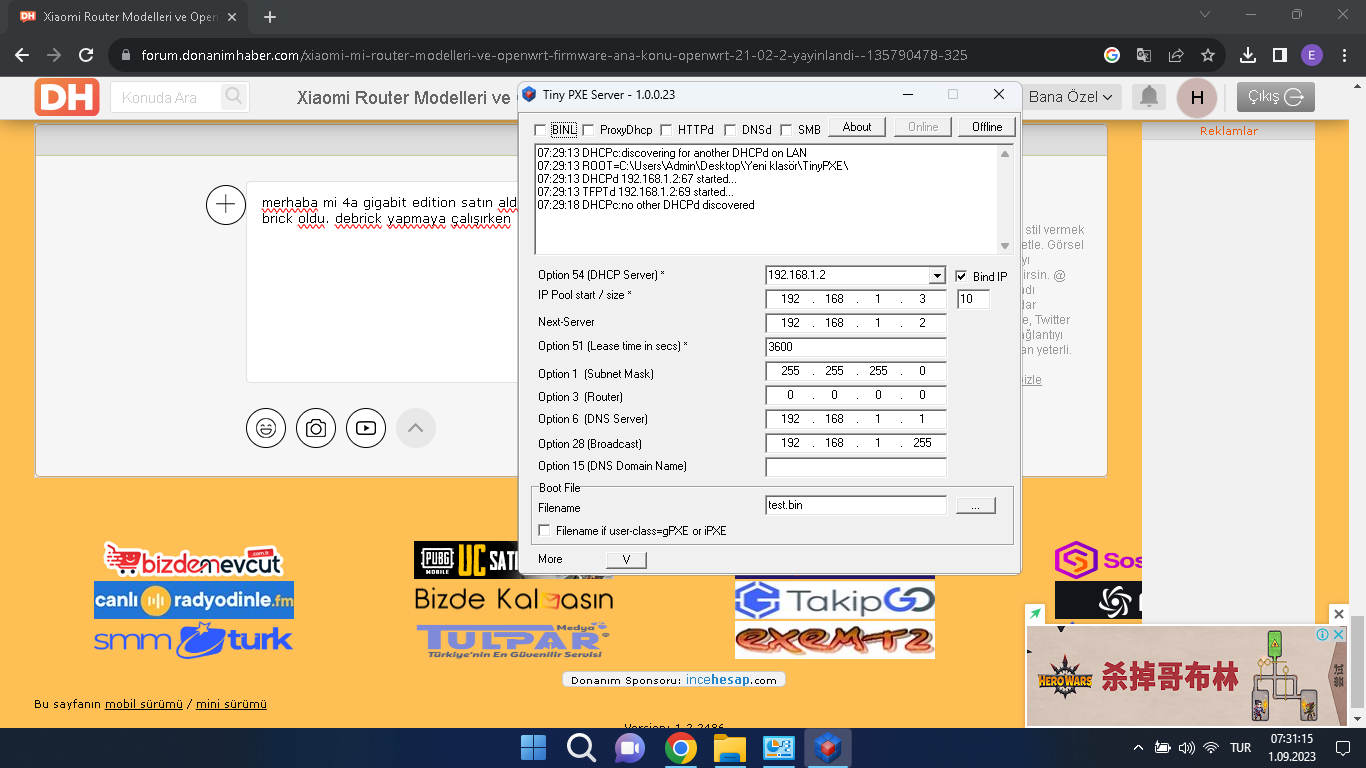
Task: Click the forum search magnifier icon
Action: [234, 97]
